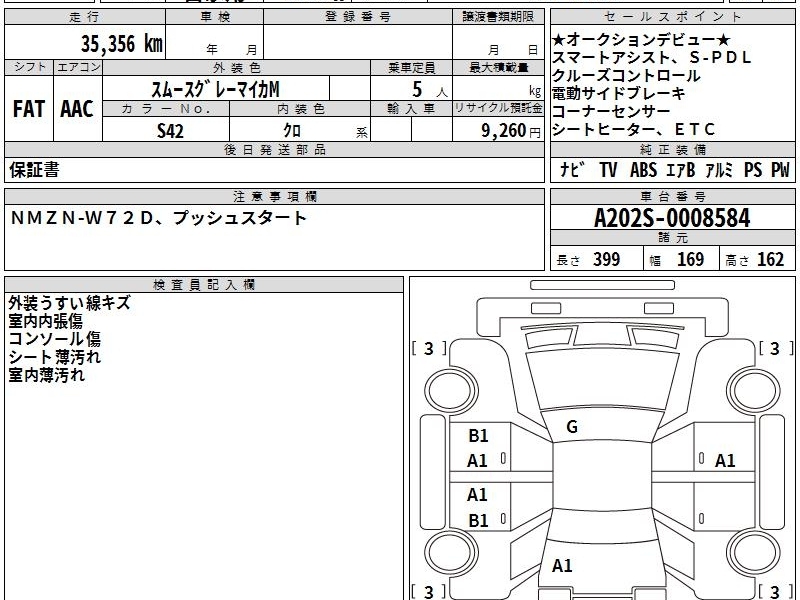Select the 輸入車 header
Viewport: 800px width, 600px height.
411,109
